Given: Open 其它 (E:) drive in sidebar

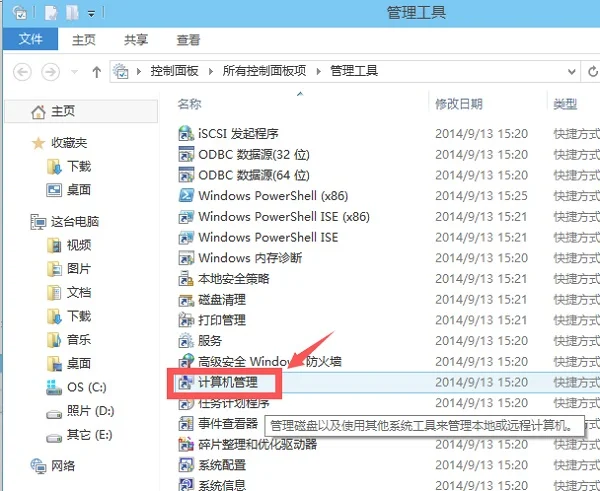Looking at the screenshot, I should point(90,434).
